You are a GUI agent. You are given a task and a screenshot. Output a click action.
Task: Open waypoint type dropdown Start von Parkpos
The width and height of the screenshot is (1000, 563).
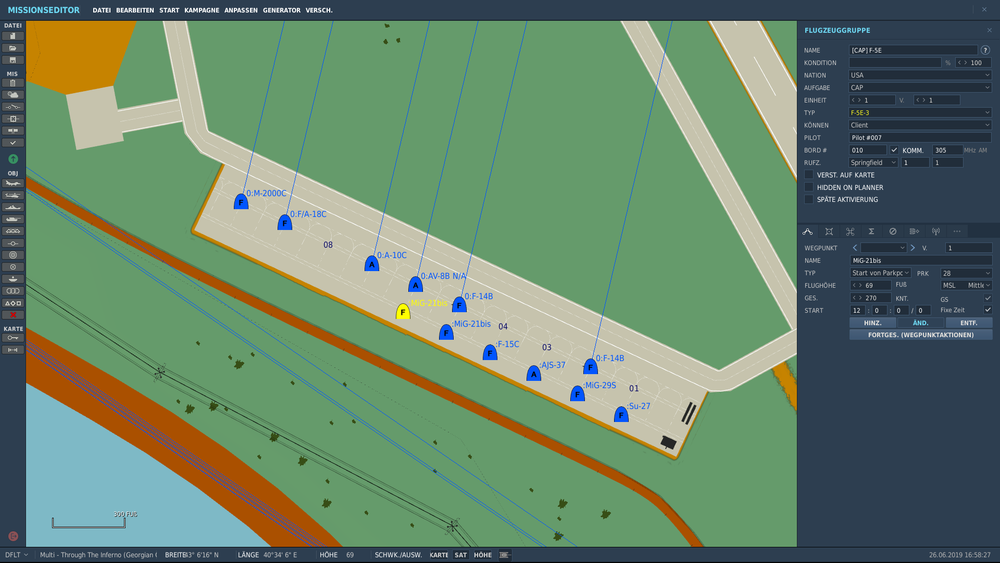tap(880, 273)
